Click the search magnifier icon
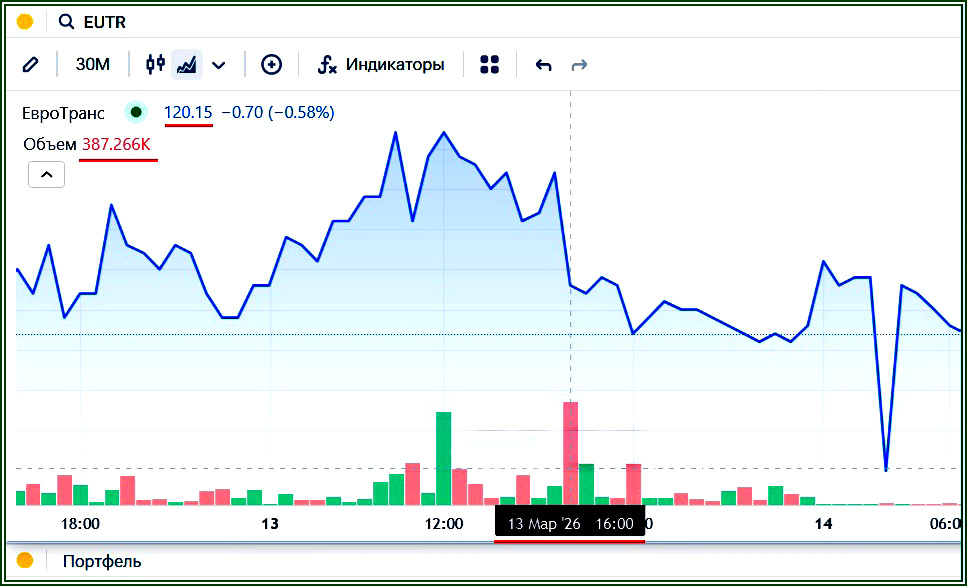Image resolution: width=967 pixels, height=586 pixels. 66,22
